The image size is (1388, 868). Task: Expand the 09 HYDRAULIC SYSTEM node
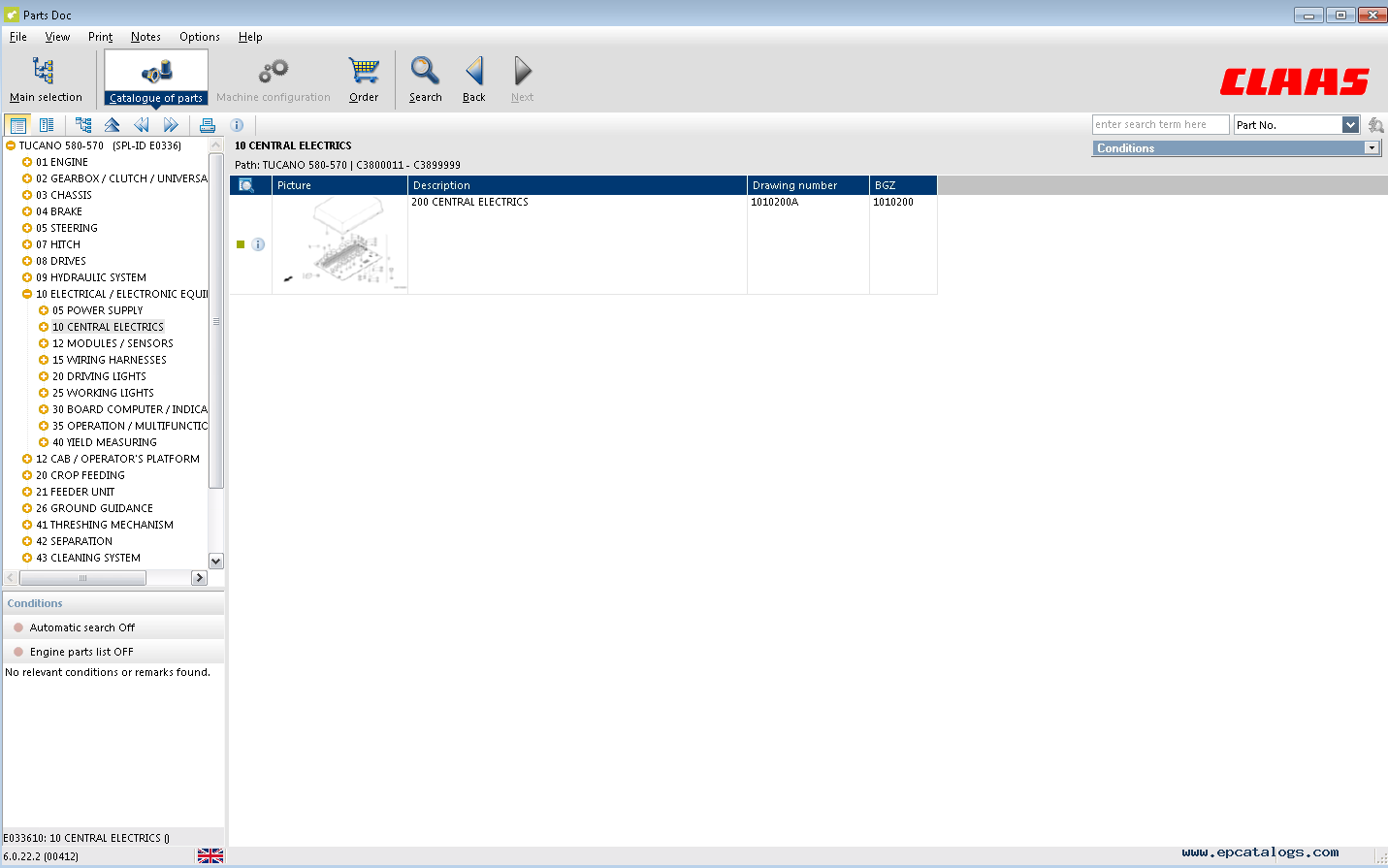point(27,277)
